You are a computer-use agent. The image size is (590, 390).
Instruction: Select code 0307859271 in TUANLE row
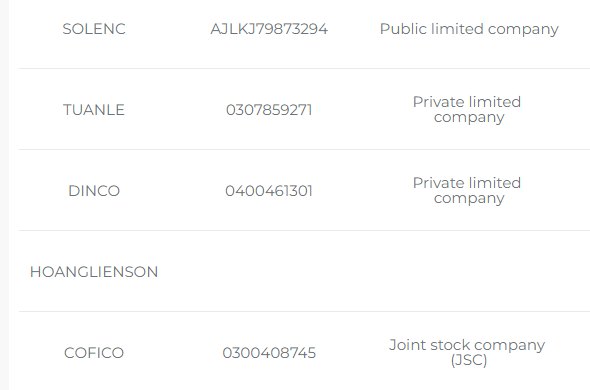point(269,110)
